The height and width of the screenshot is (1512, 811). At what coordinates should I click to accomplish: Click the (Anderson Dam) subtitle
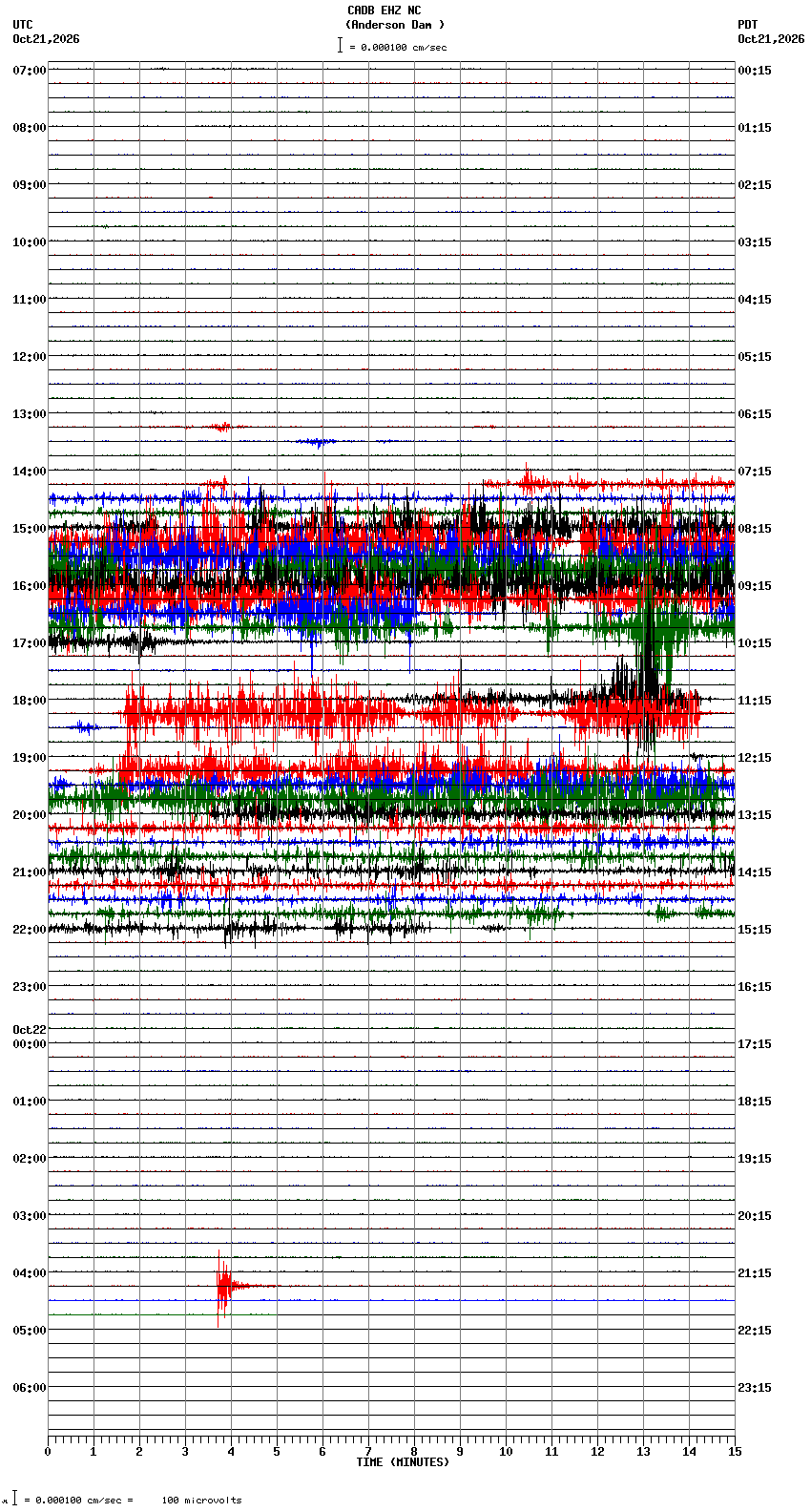coord(395,25)
